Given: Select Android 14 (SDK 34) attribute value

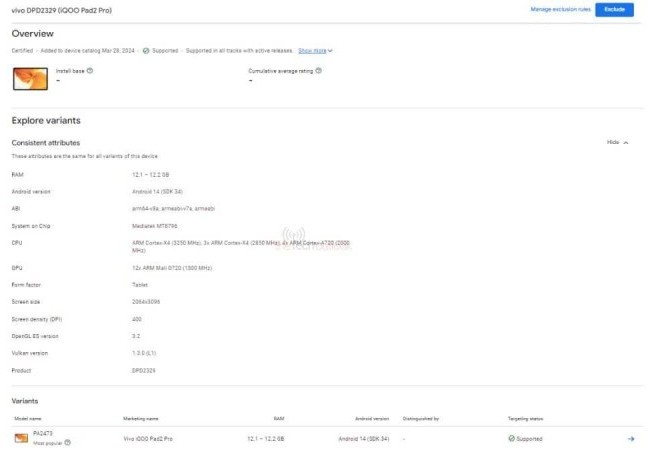Looking at the screenshot, I should 157,191.
